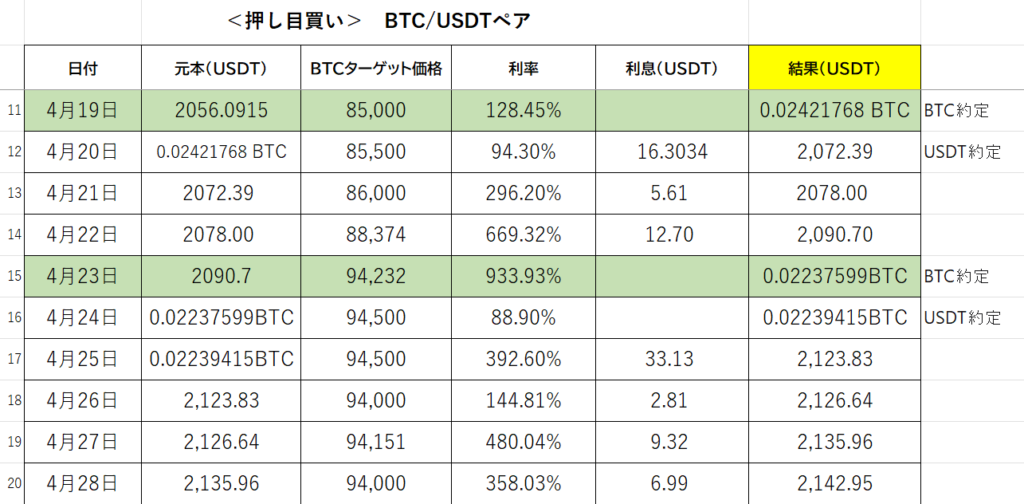This screenshot has height=504, width=1024.
Task: Select row header 11
Action: tap(12, 110)
